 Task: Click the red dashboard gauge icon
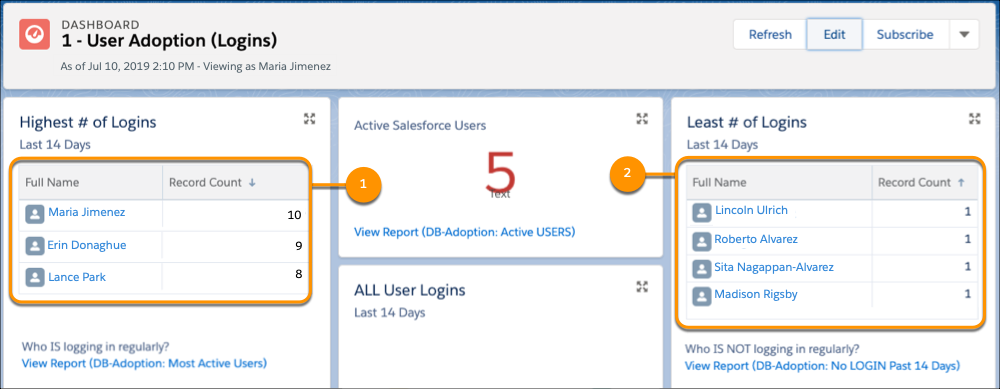pyautogui.click(x=35, y=34)
